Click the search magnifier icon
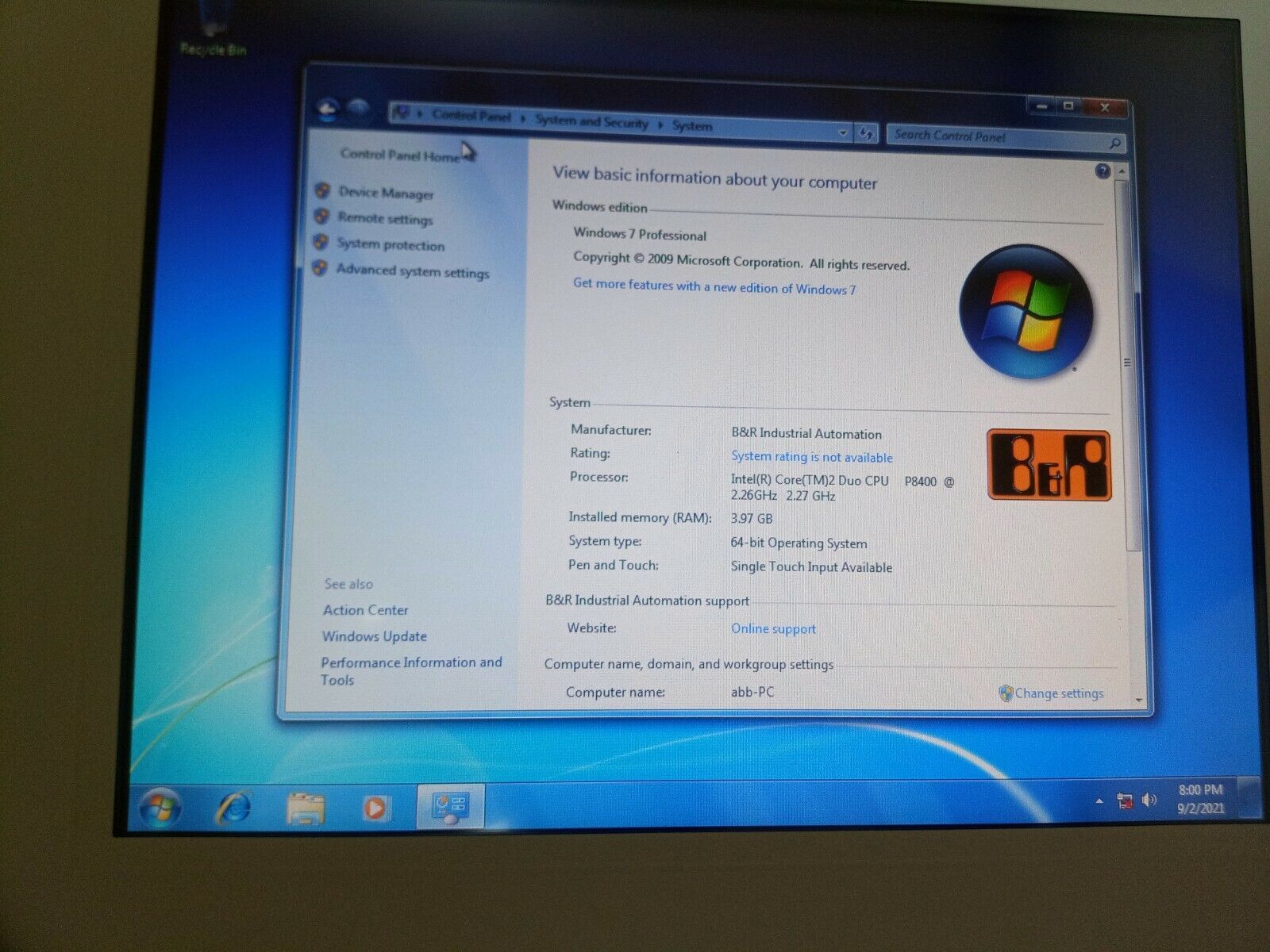The height and width of the screenshot is (952, 1270). (x=1114, y=143)
